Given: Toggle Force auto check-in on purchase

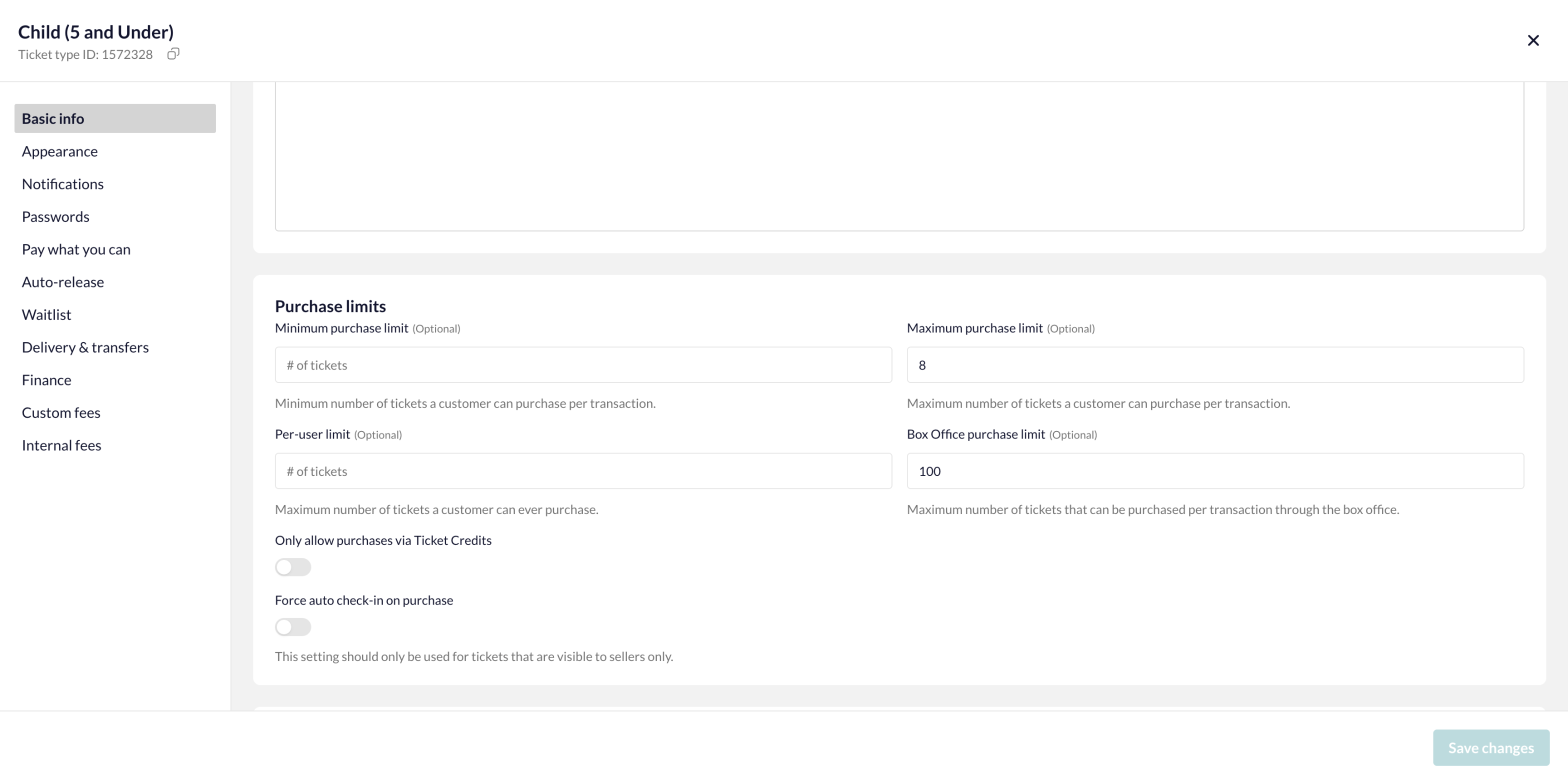Looking at the screenshot, I should tap(293, 627).
